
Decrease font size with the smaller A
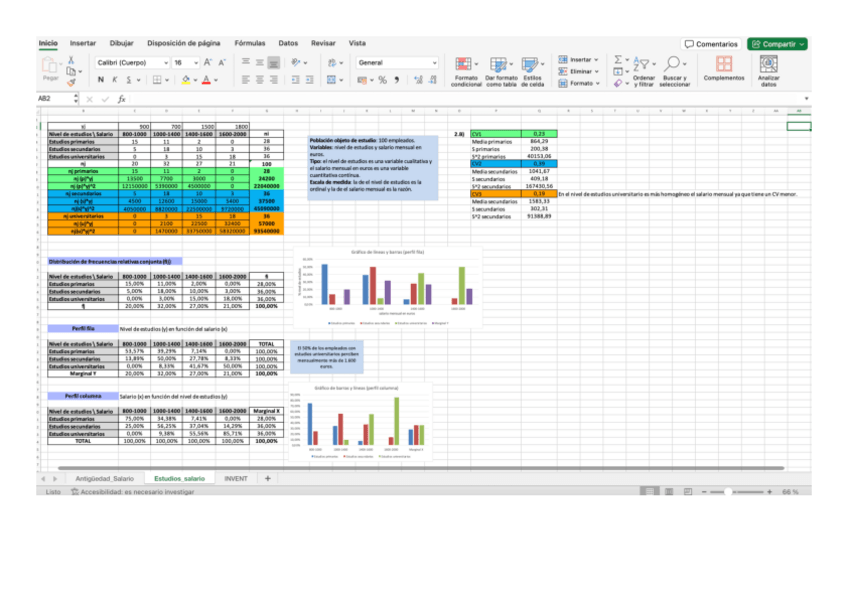click(x=222, y=63)
